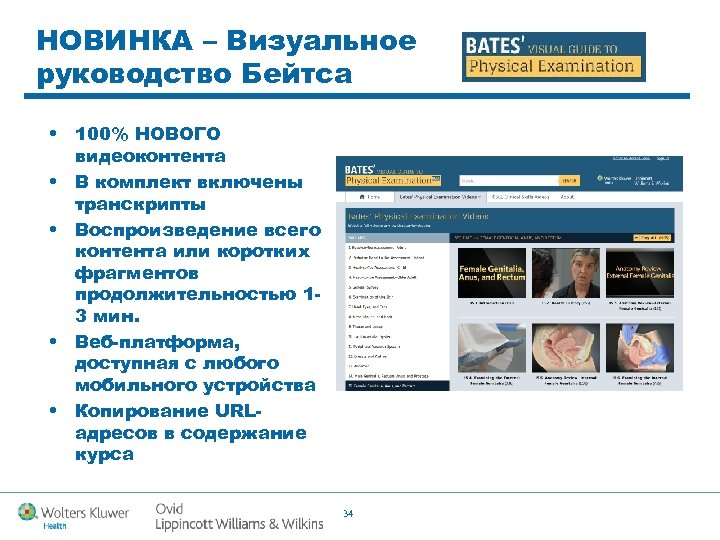Click the bullet '100% нового видеоконтента'
720x540 pixels.
150,144
